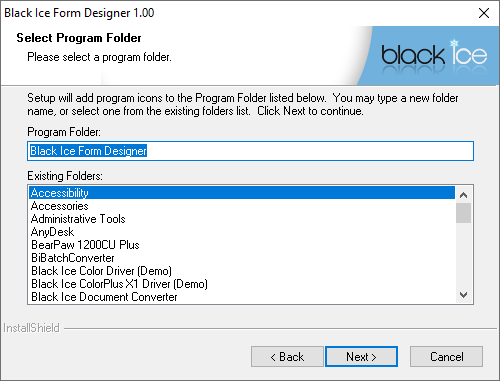Screen dimensions: 500x381
Task: Select Black Ice Color Driver (Demo)
Action: [x=242, y=271]
